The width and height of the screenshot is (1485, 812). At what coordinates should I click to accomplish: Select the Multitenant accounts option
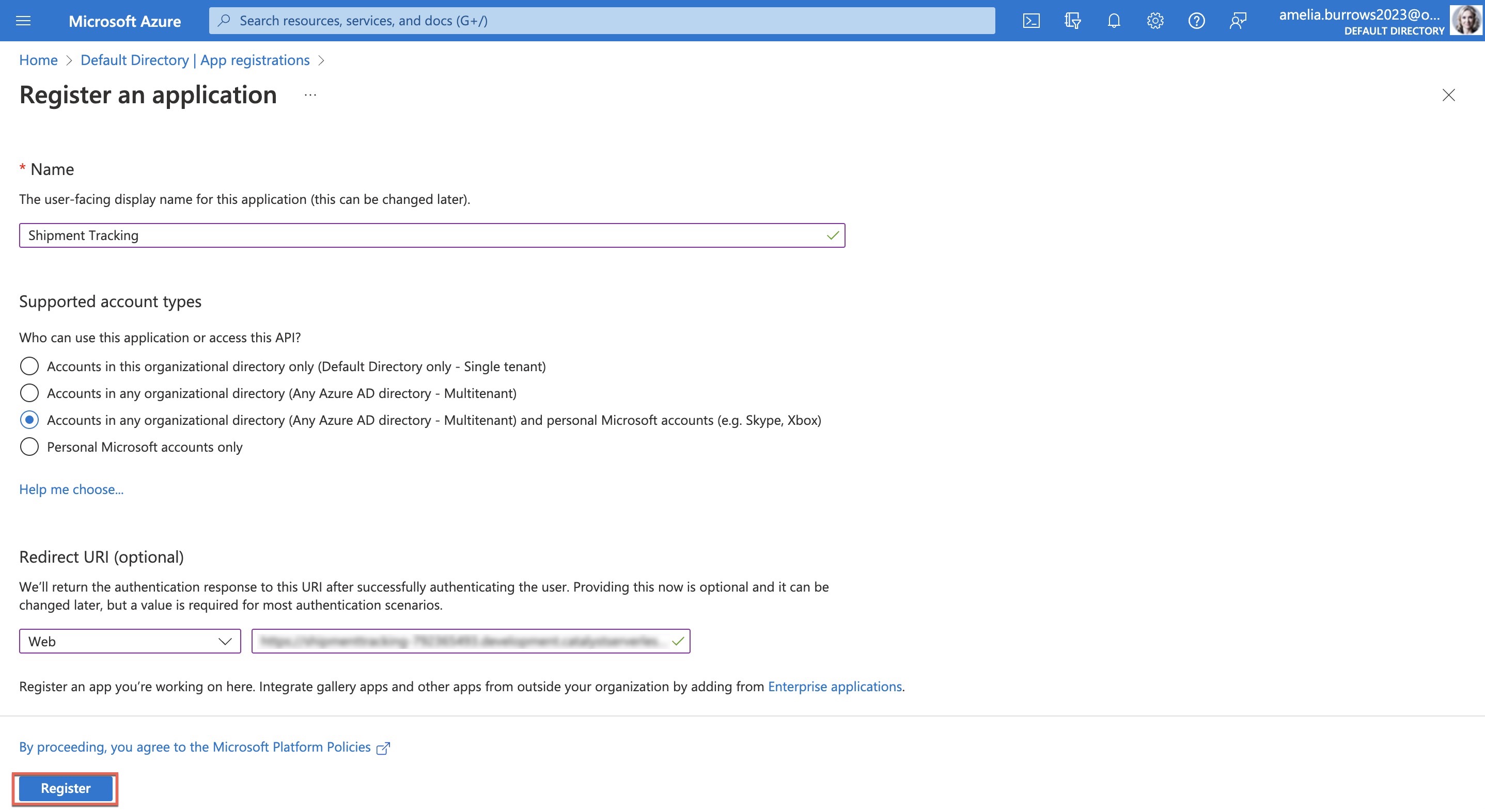click(29, 392)
